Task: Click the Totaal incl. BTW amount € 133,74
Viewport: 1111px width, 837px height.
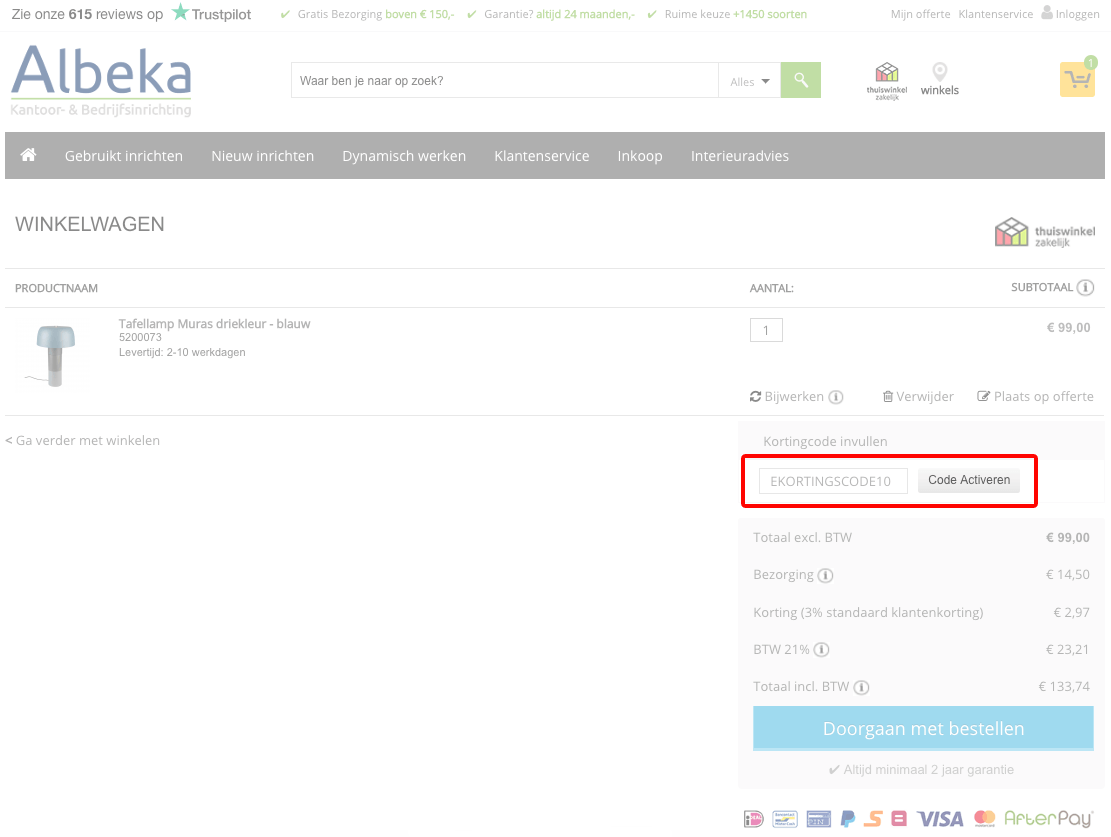Action: coord(1064,687)
